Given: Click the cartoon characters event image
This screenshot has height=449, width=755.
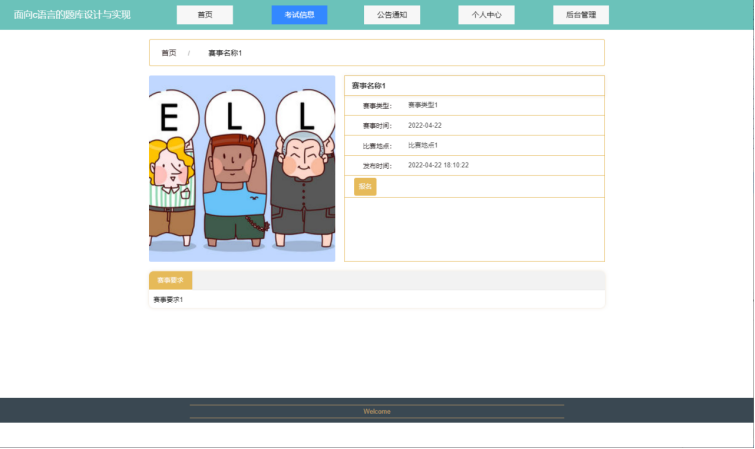Looking at the screenshot, I should click(242, 169).
